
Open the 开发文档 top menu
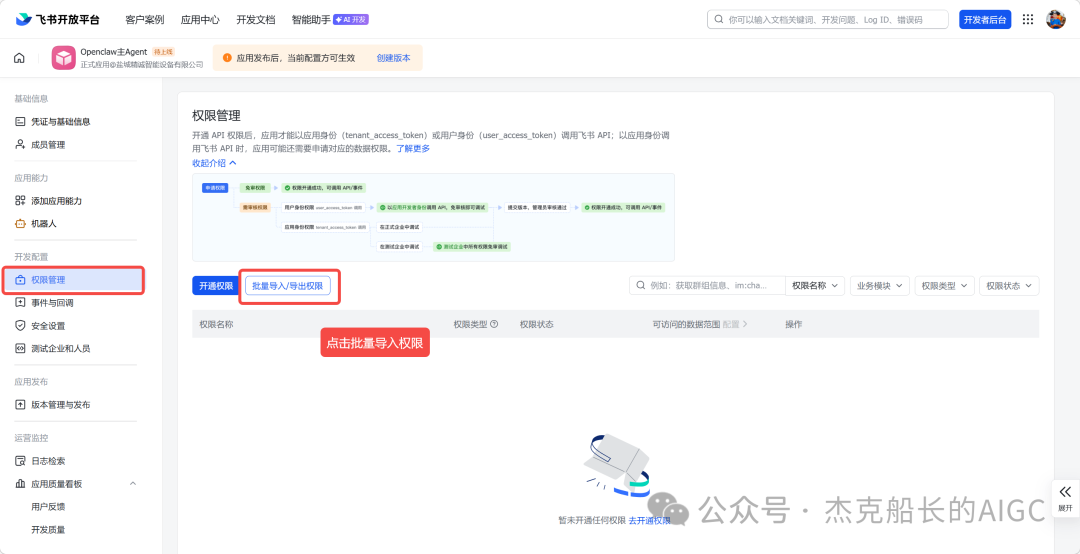click(256, 20)
